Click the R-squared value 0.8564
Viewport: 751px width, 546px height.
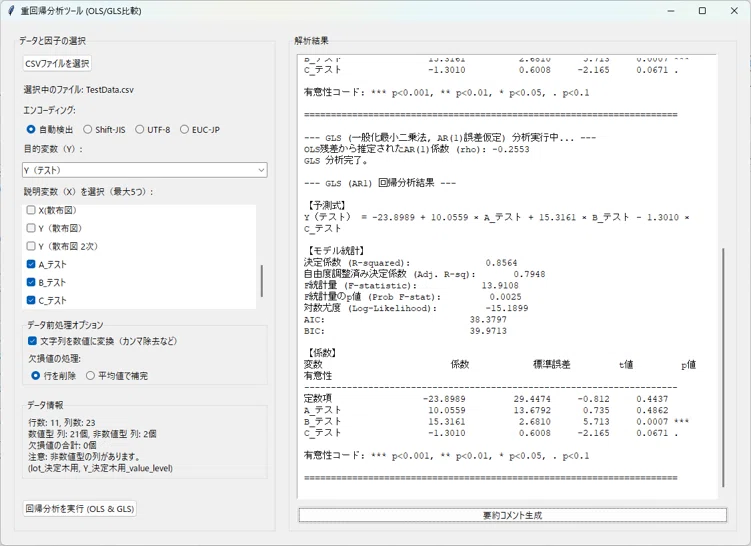[501, 263]
